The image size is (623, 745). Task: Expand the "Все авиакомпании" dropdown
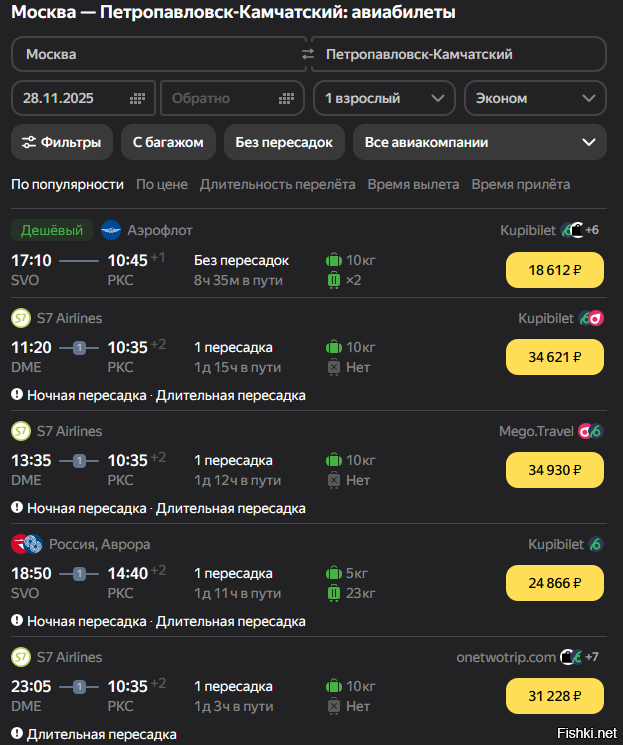(479, 142)
